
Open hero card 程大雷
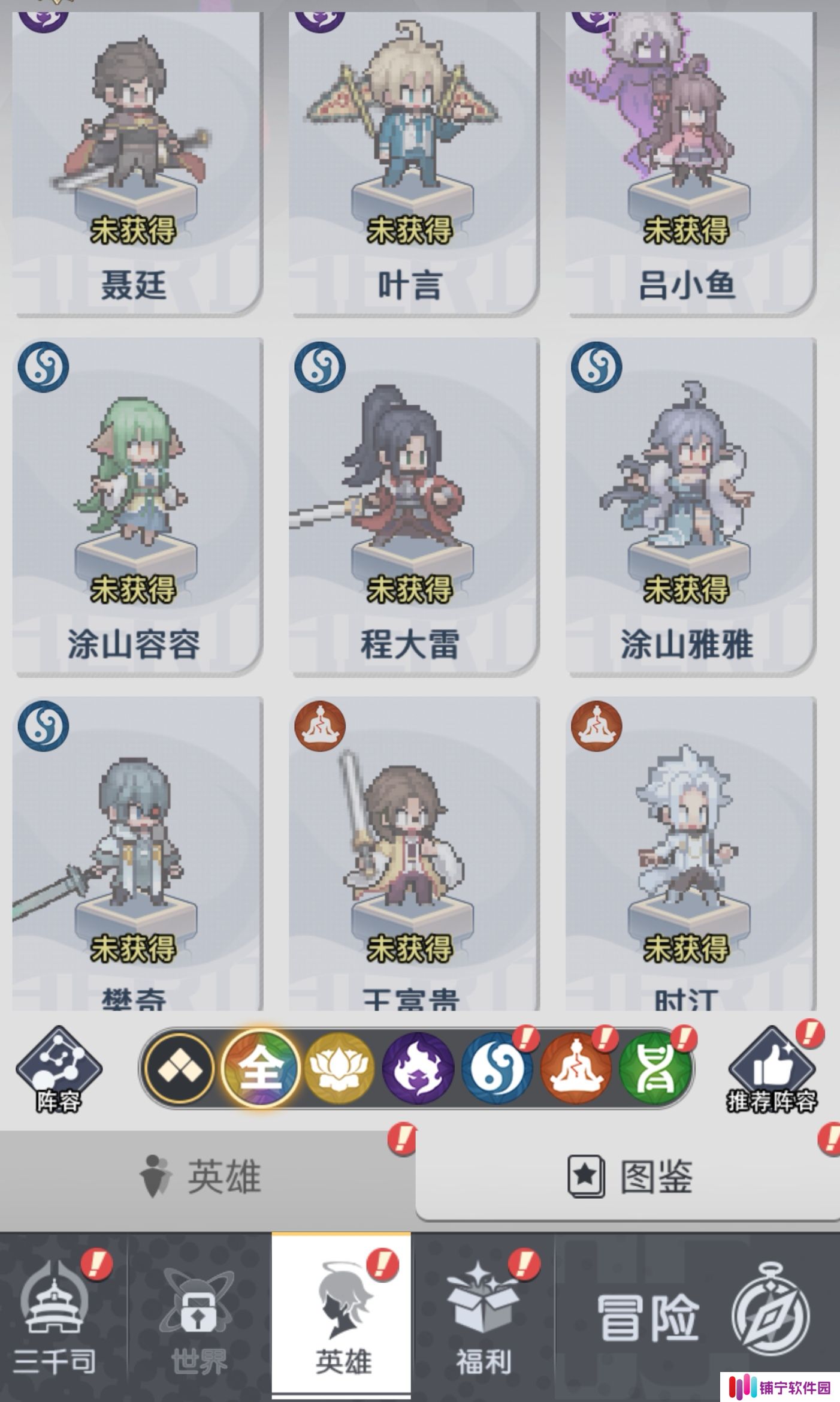click(414, 506)
